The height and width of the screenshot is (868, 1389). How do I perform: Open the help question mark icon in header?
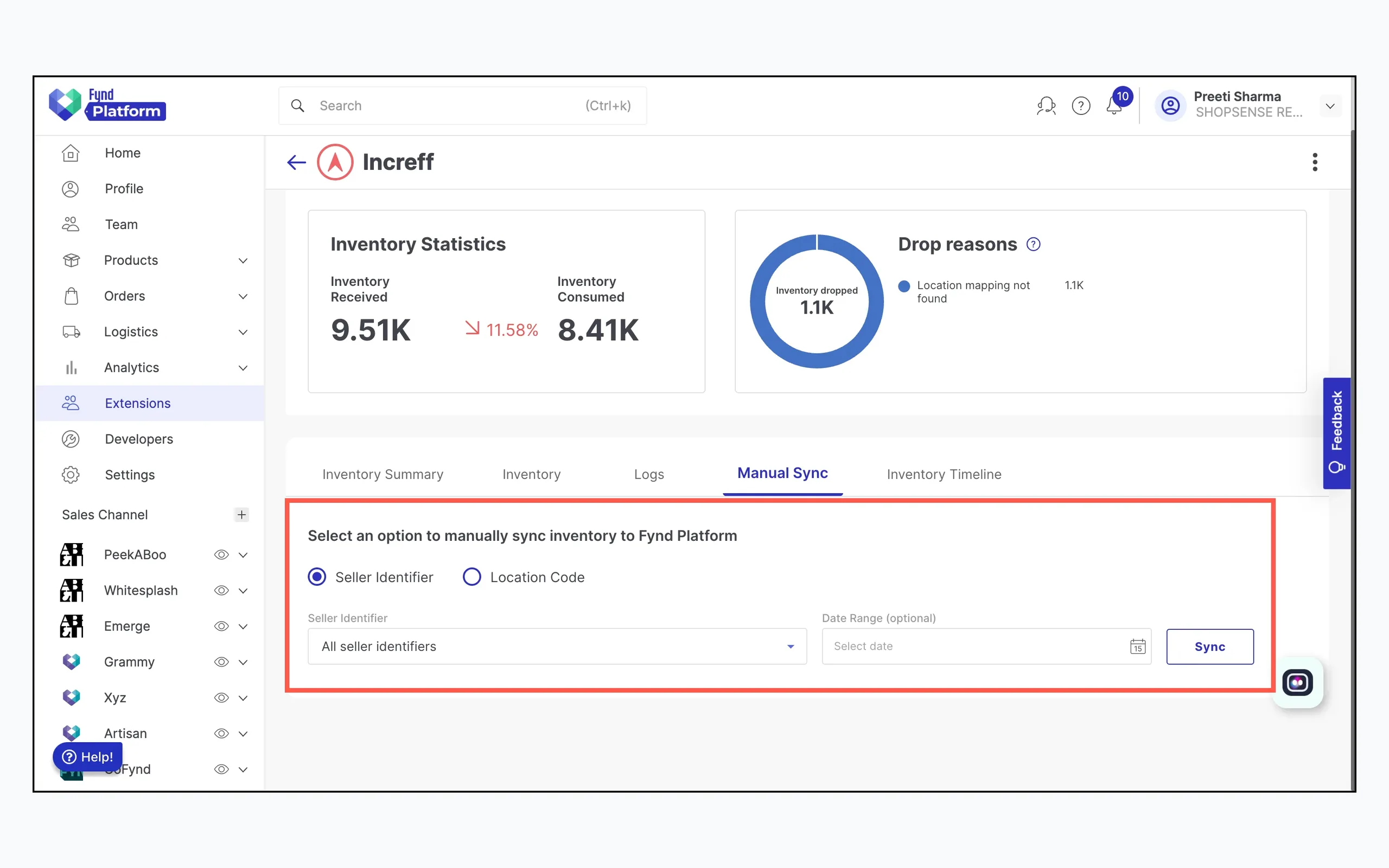(x=1081, y=106)
